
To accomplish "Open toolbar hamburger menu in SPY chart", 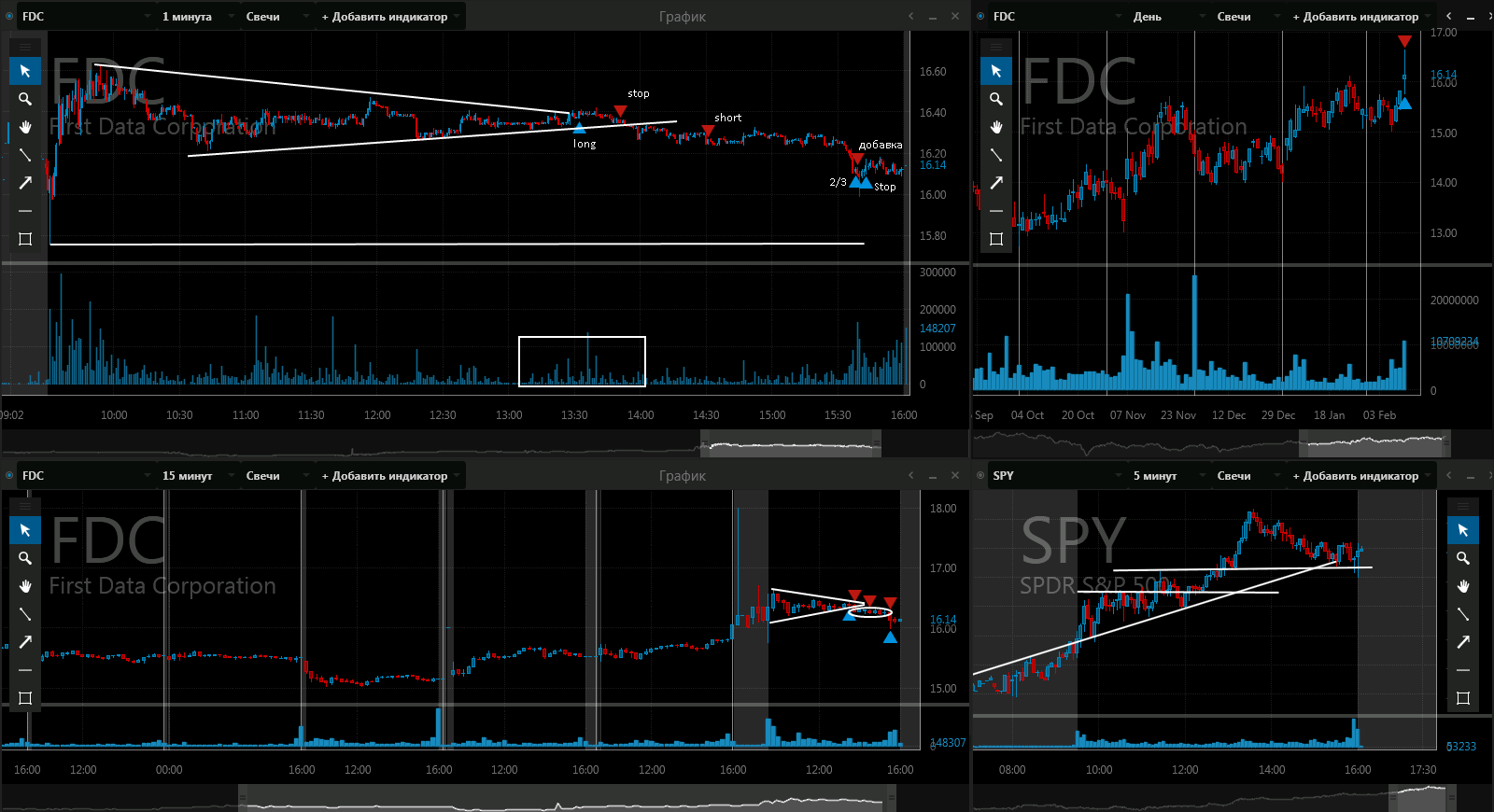I will point(1463,505).
